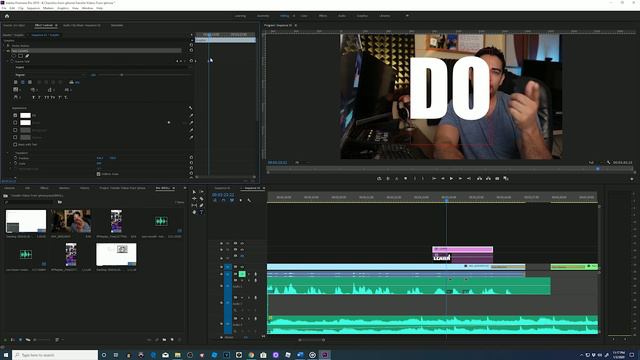640x360 pixels.
Task: Click the trash Clear icon in project panel
Action: 180,340
